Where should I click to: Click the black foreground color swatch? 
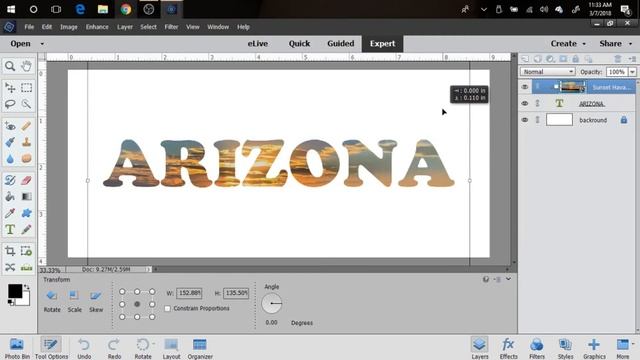click(x=15, y=291)
